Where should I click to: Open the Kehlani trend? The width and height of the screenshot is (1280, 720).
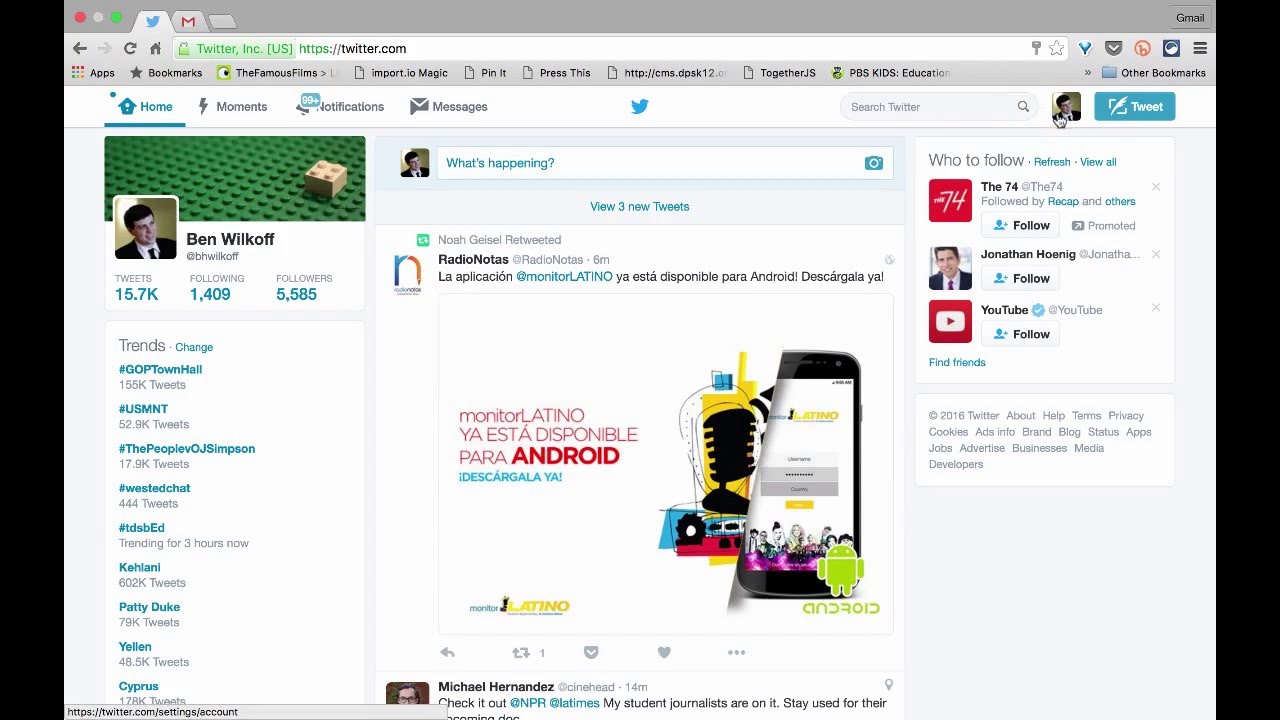139,567
